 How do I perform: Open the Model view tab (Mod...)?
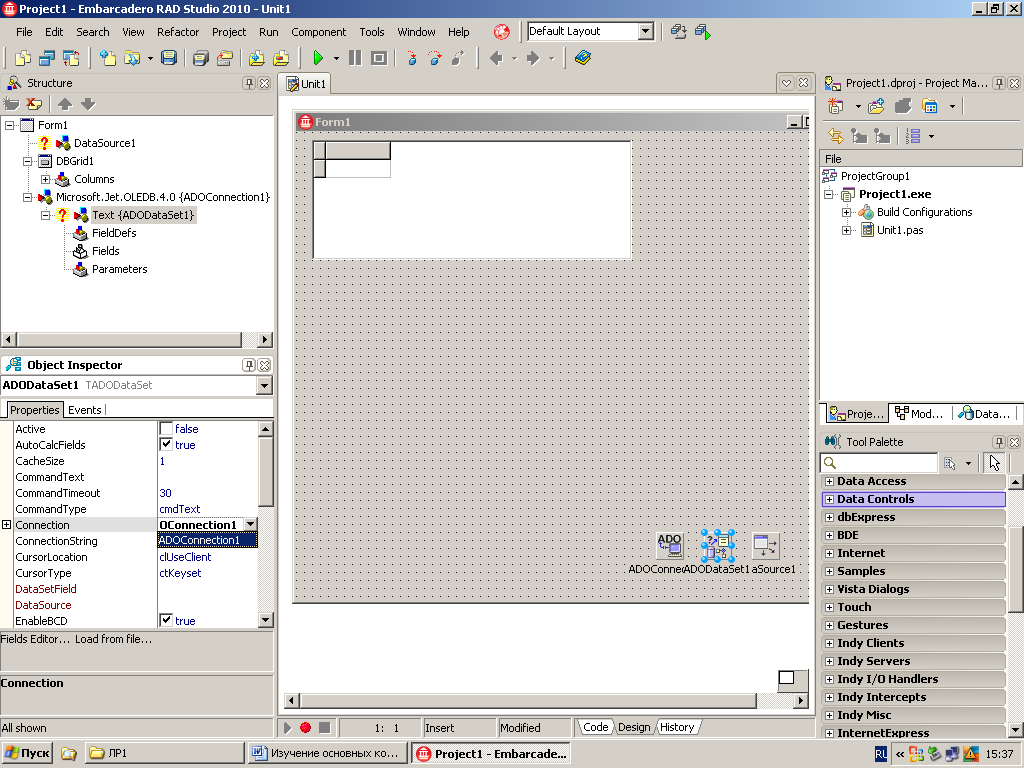point(919,413)
